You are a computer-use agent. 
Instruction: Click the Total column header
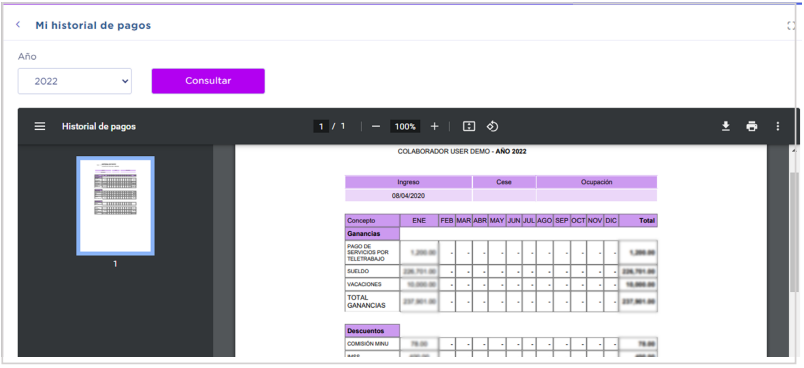(x=638, y=220)
